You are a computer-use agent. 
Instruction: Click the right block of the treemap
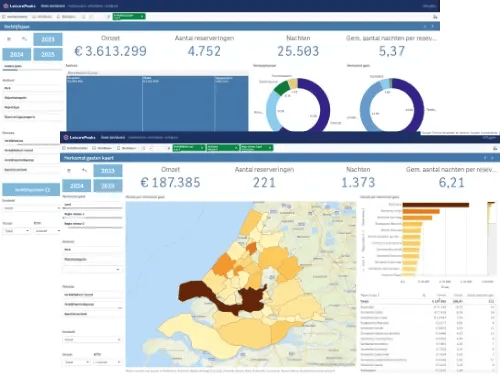pyautogui.click(x=231, y=104)
